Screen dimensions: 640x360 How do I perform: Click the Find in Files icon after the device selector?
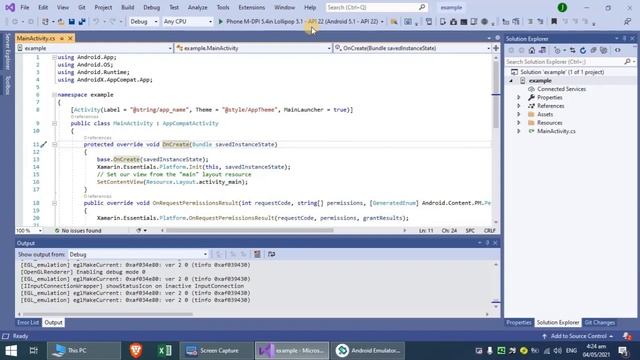pyautogui.click(x=394, y=22)
